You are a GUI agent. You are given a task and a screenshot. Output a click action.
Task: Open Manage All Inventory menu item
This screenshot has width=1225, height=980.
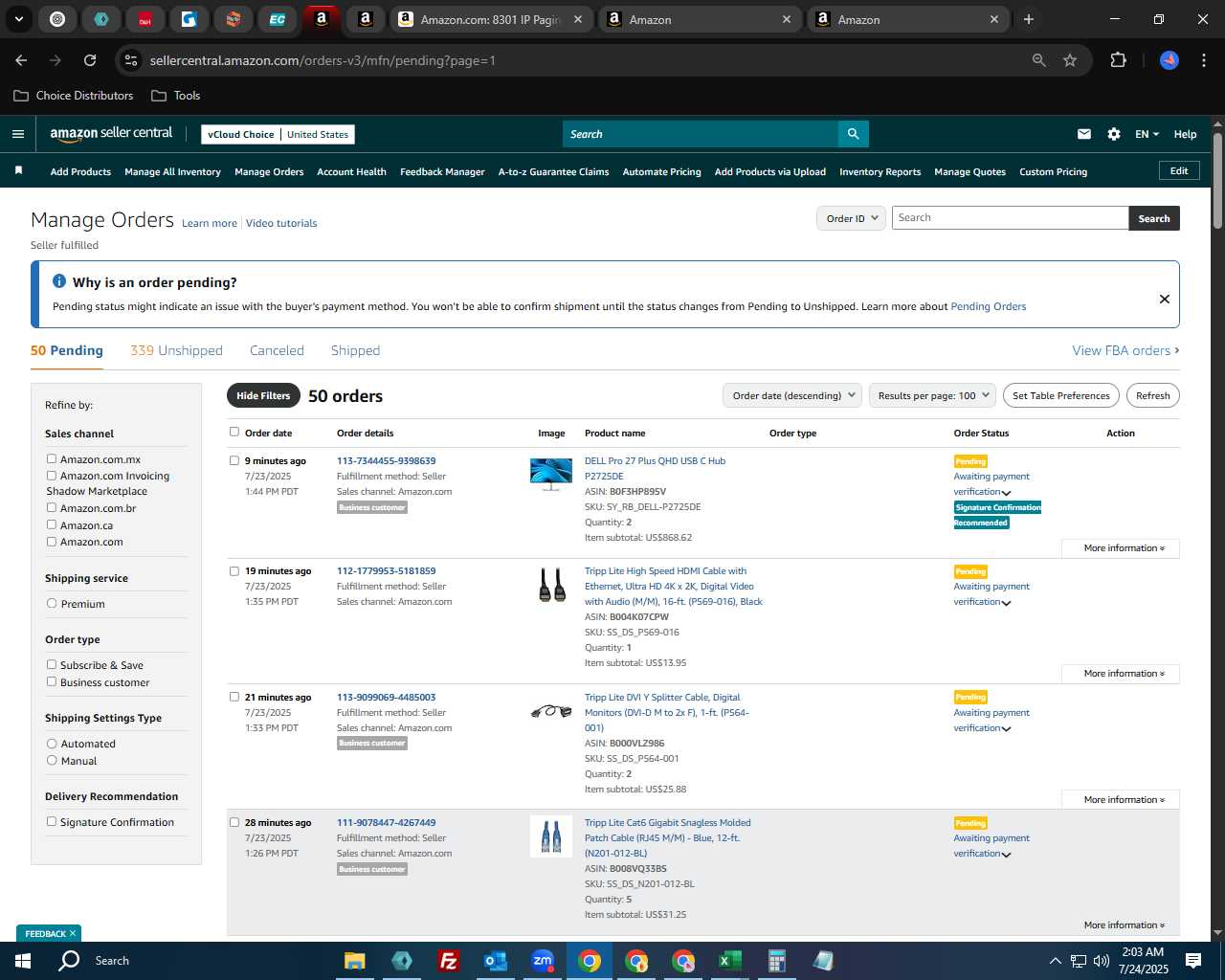[x=172, y=172]
